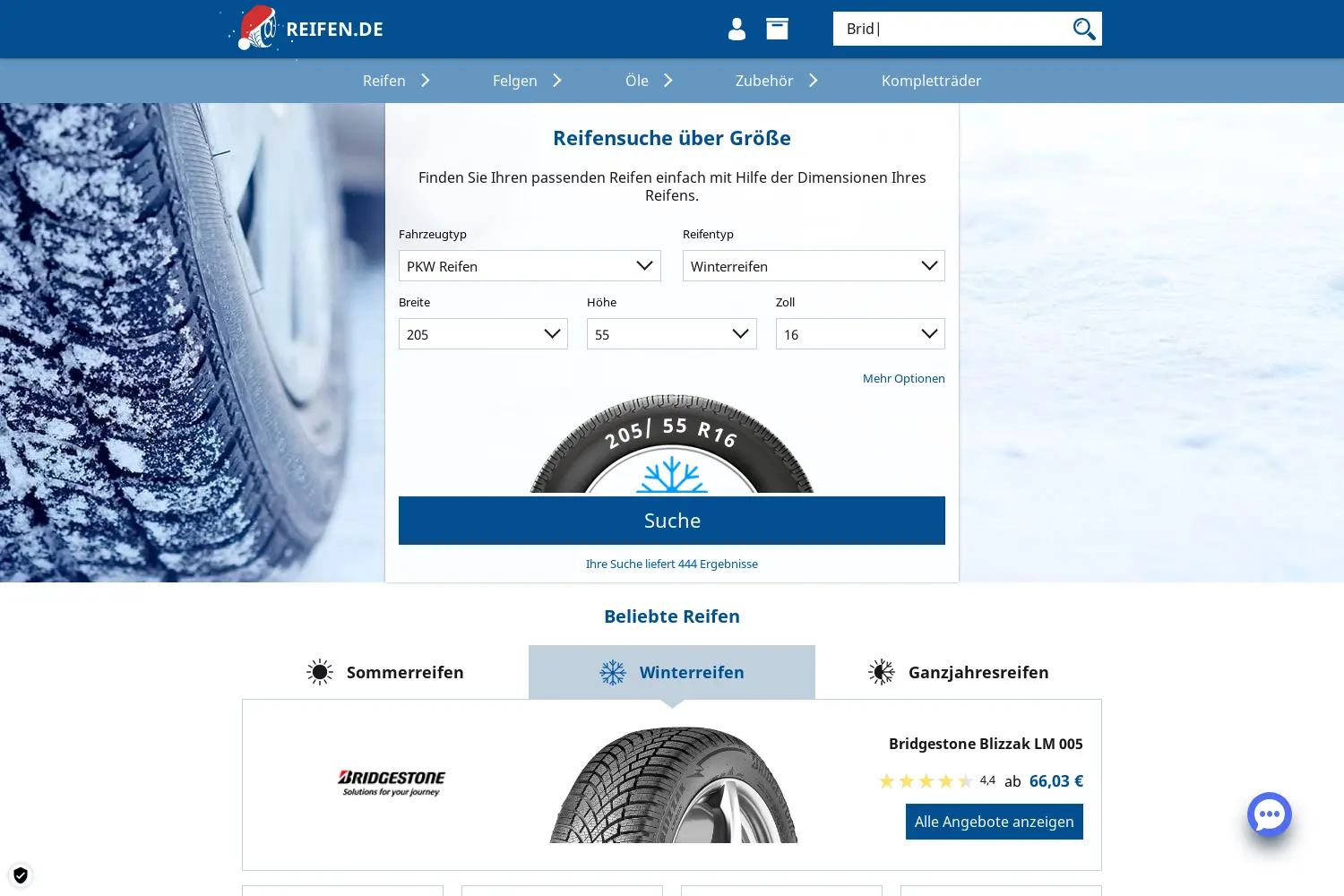Expand the Öle menu chevron
Image resolution: width=1344 pixels, height=896 pixels.
pyautogui.click(x=668, y=81)
